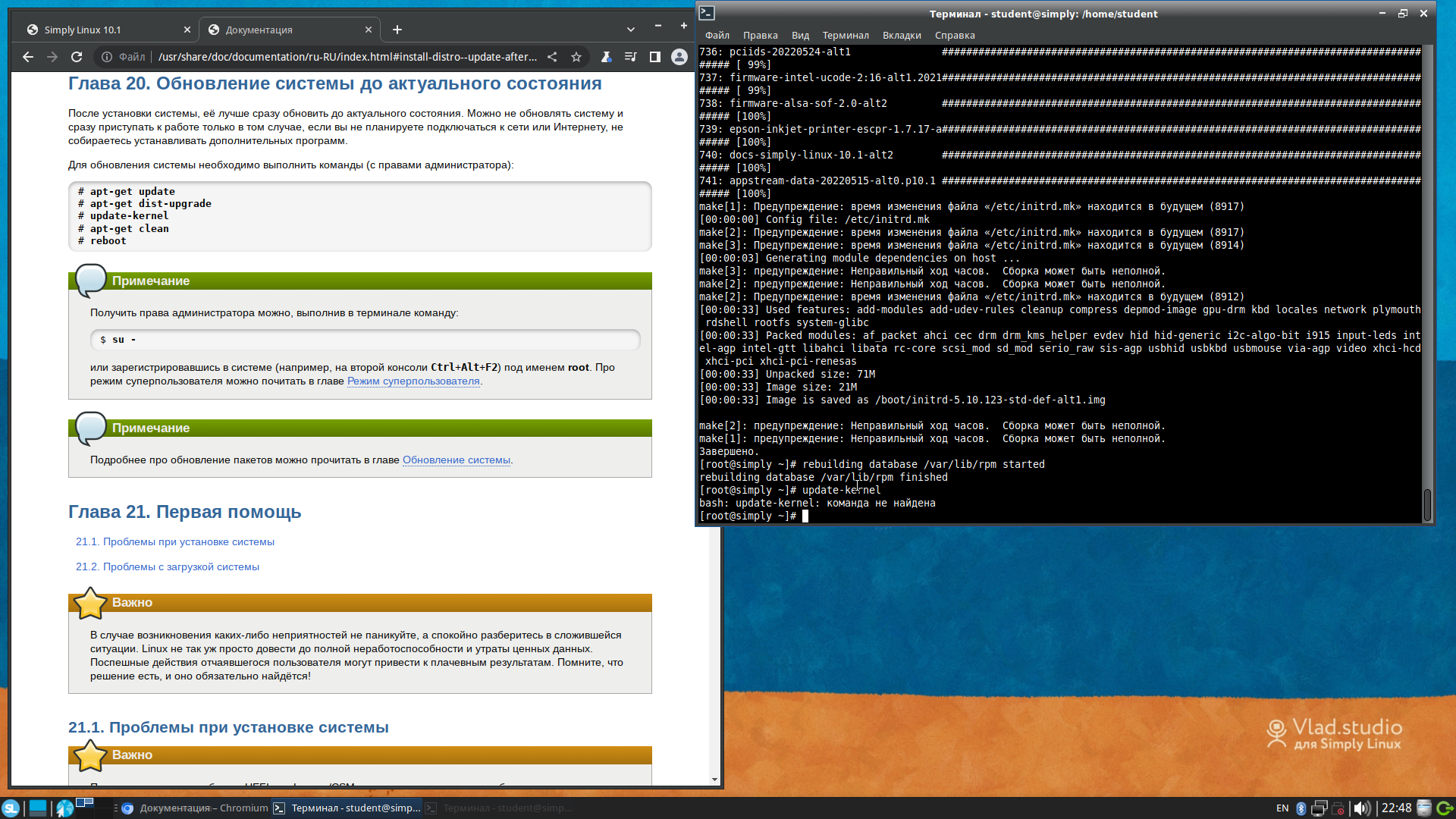Show desktop via taskbar icon

(x=38, y=808)
